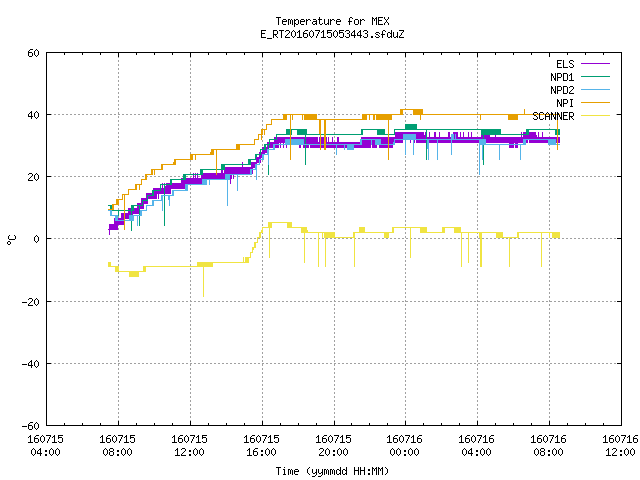The height and width of the screenshot is (480, 640).
Task: Click the y-axis value -60
Action: [x=31, y=426]
